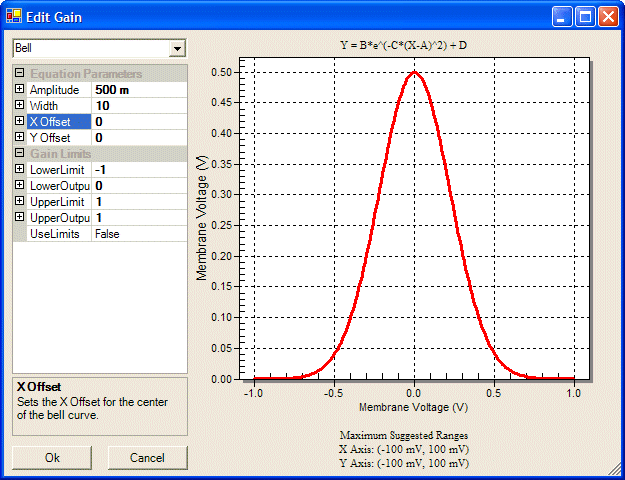Select the X Offset property label

point(59,122)
